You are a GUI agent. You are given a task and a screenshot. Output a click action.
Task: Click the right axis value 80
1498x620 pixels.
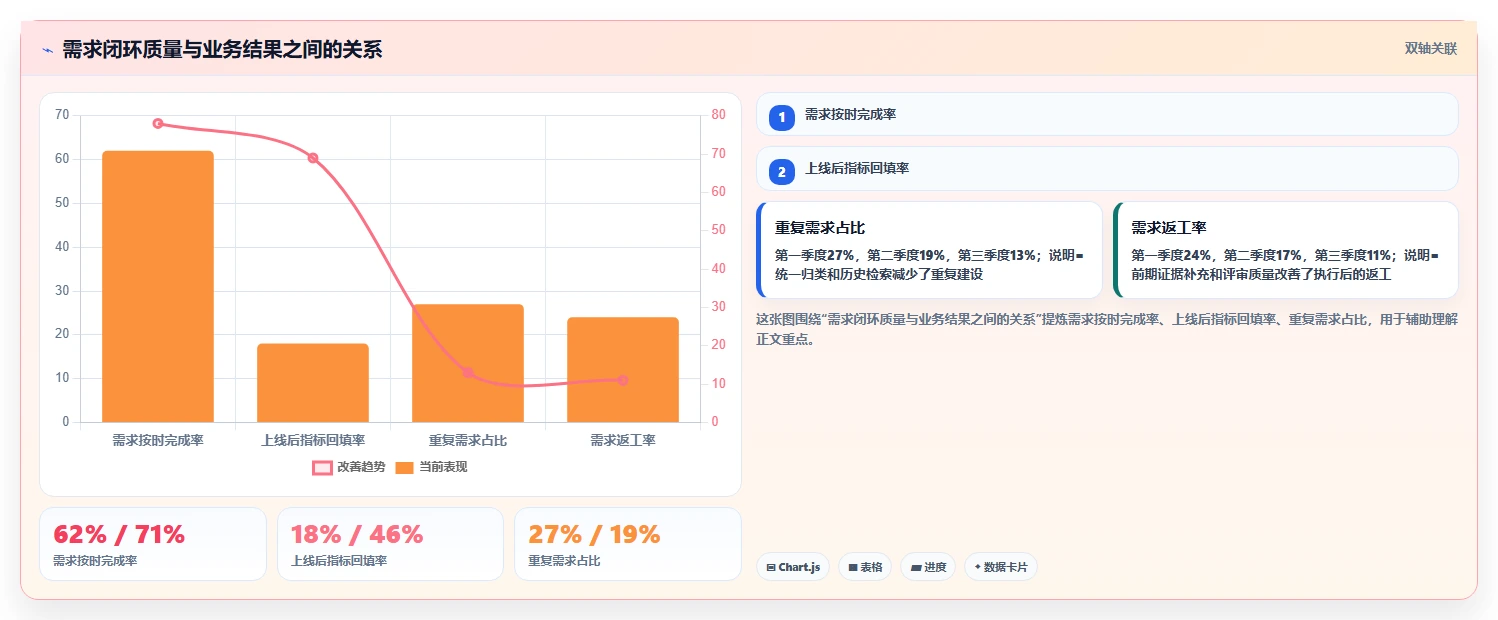[x=717, y=115]
